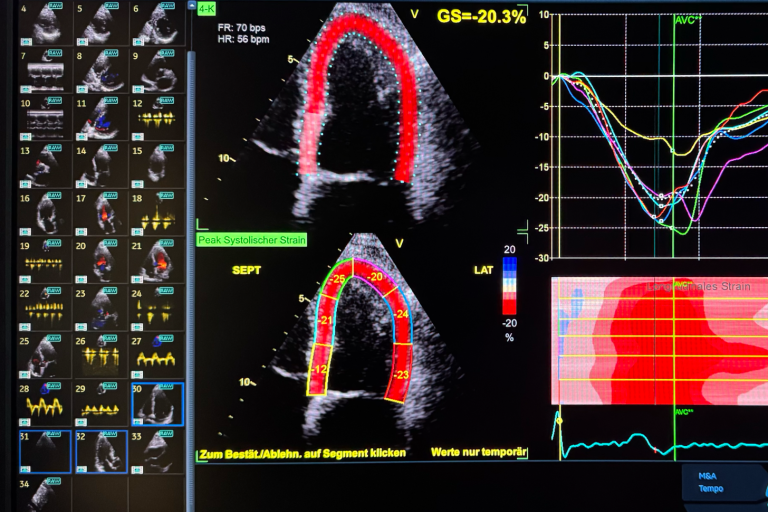This screenshot has width=768, height=512.
Task: Open thumbnail 30 in the clip list
Action: point(157,404)
